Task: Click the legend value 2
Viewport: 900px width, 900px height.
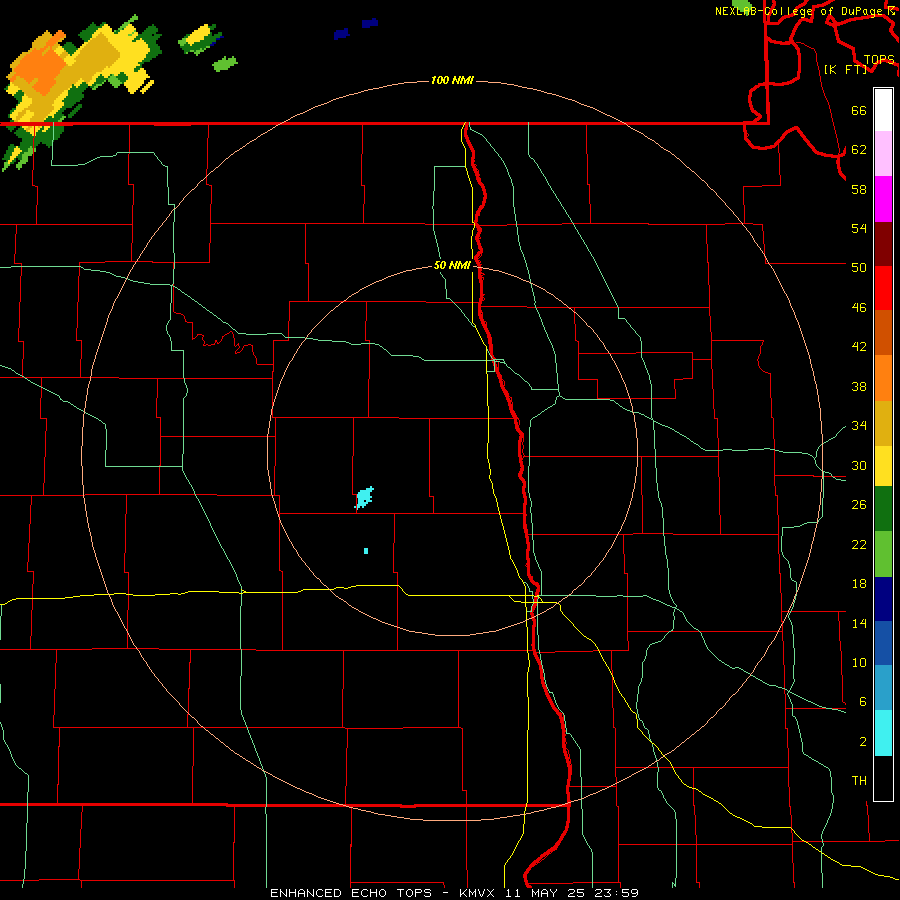Action: [x=863, y=742]
